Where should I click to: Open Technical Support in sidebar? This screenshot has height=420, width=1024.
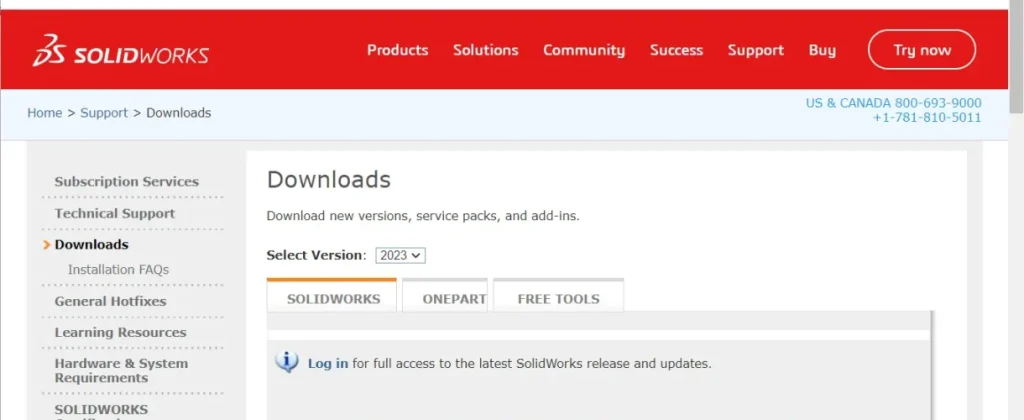(x=115, y=213)
